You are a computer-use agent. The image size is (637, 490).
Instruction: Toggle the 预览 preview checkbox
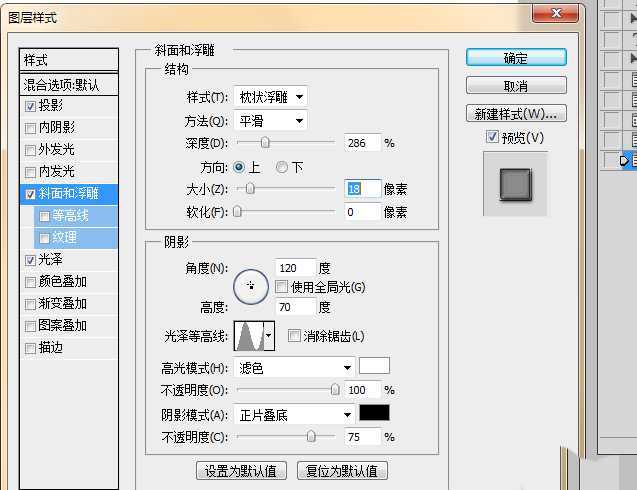pos(491,137)
